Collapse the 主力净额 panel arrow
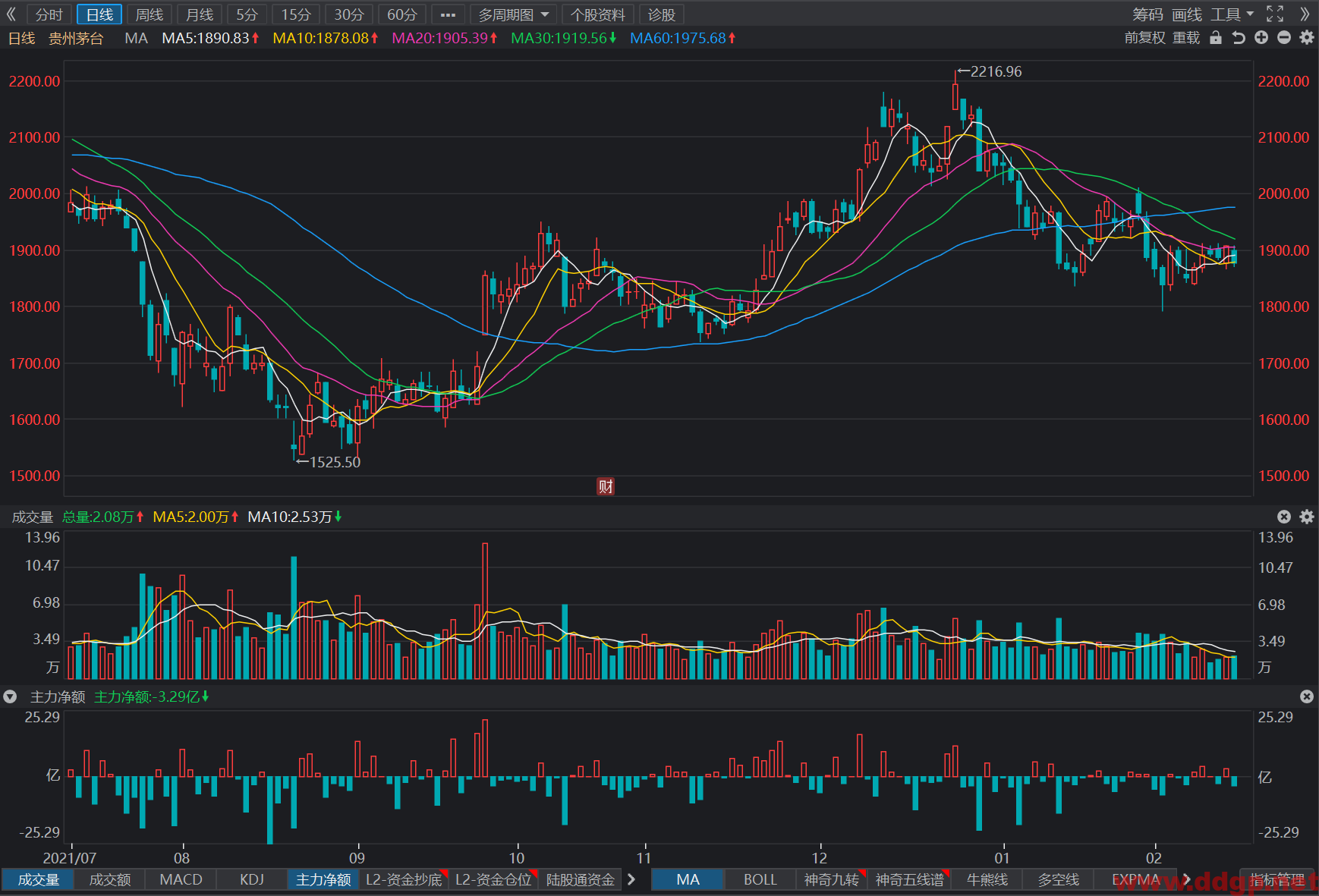 pos(10,696)
